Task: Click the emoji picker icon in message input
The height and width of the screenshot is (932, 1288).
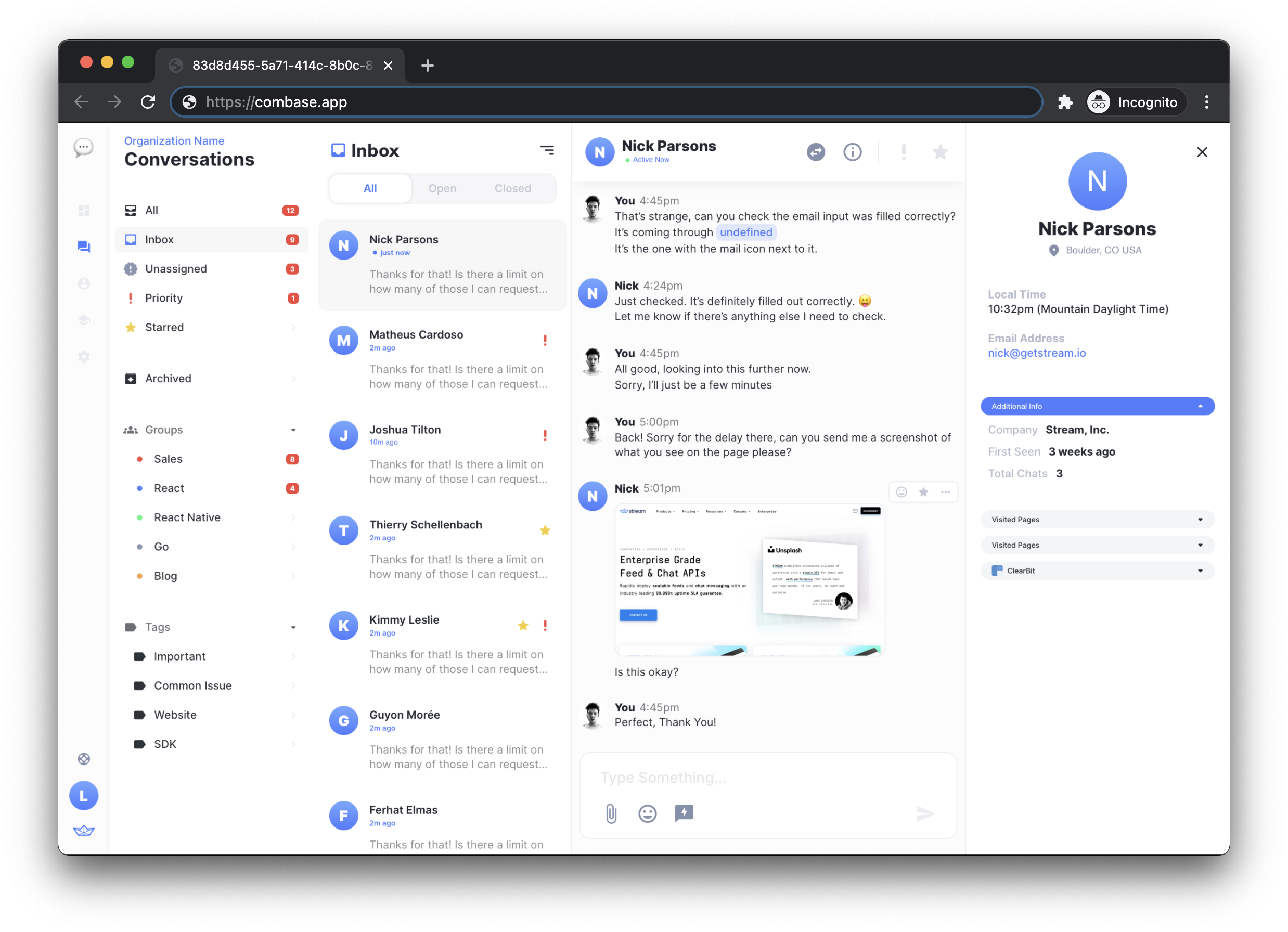Action: [648, 811]
